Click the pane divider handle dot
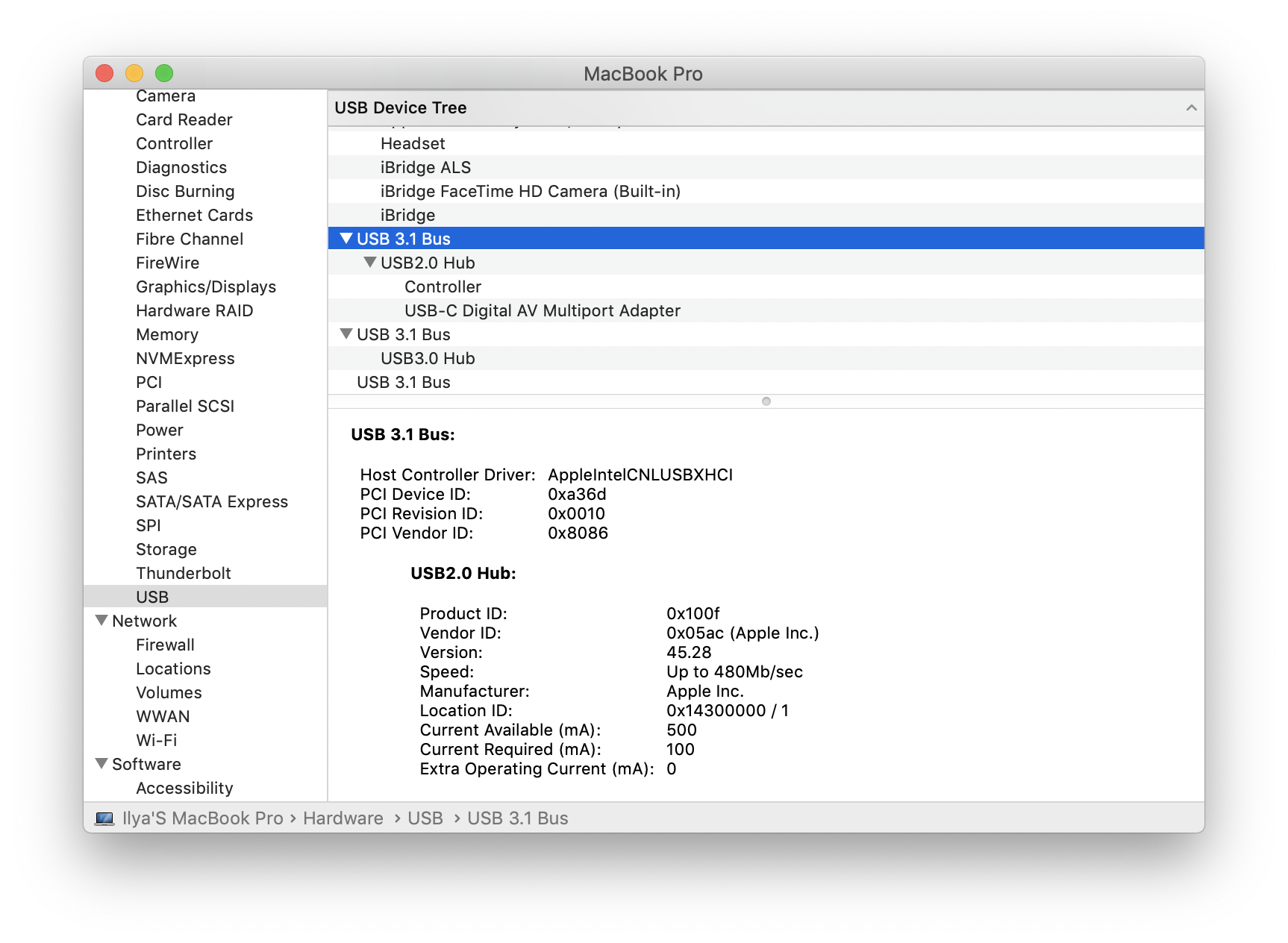The image size is (1288, 943). tap(766, 401)
